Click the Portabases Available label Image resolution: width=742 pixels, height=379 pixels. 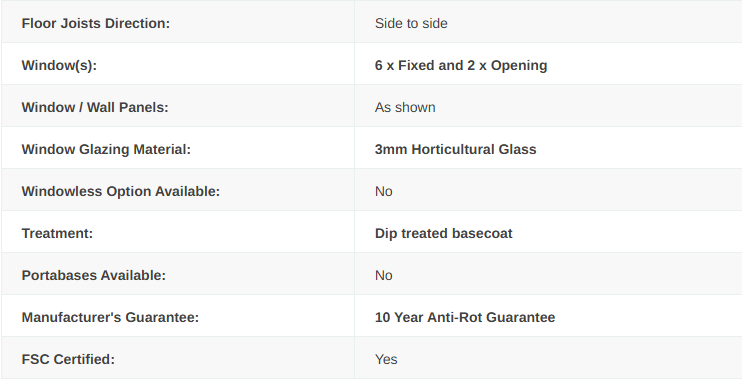[94, 275]
